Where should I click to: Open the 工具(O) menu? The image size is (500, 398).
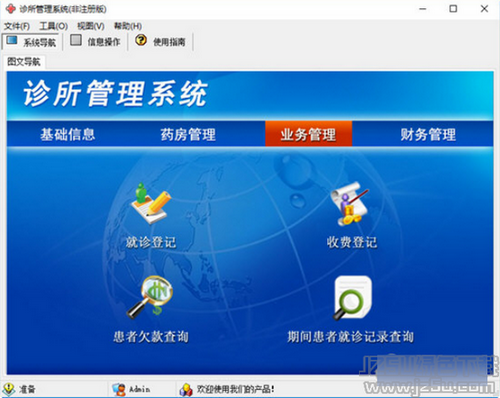[x=53, y=26]
